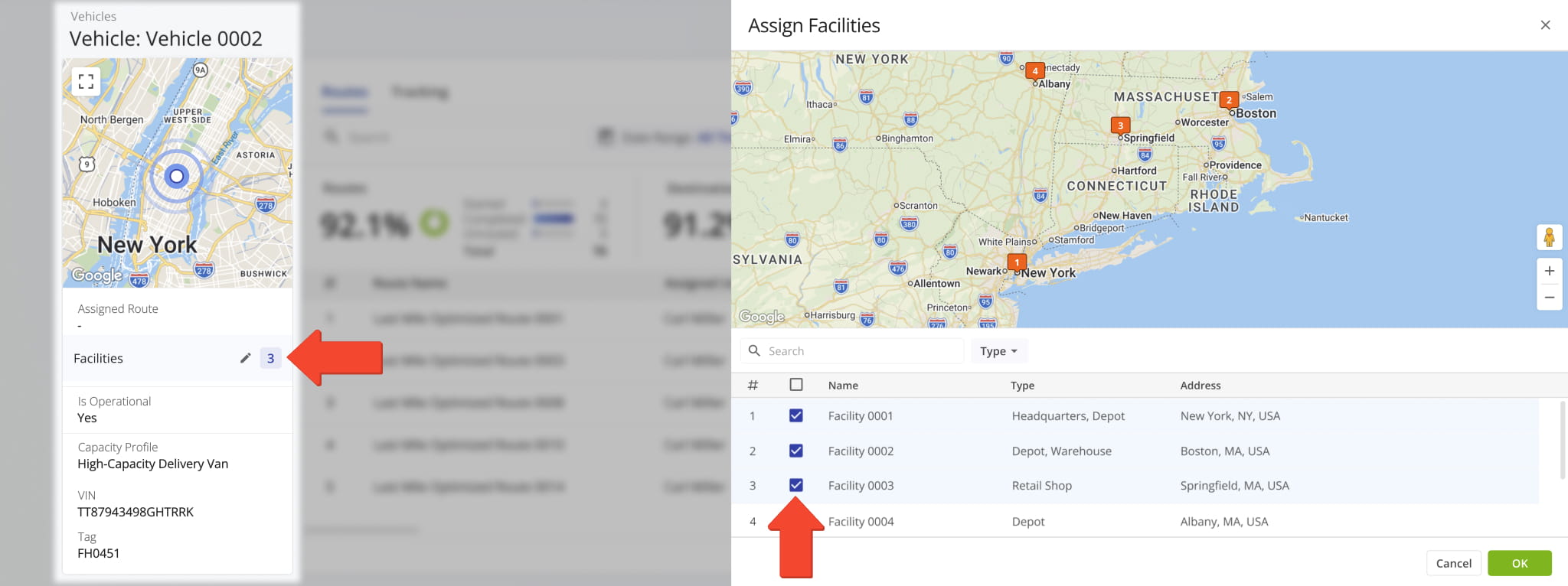1568x586 pixels.
Task: Click the Tag value FH0451
Action: point(98,553)
